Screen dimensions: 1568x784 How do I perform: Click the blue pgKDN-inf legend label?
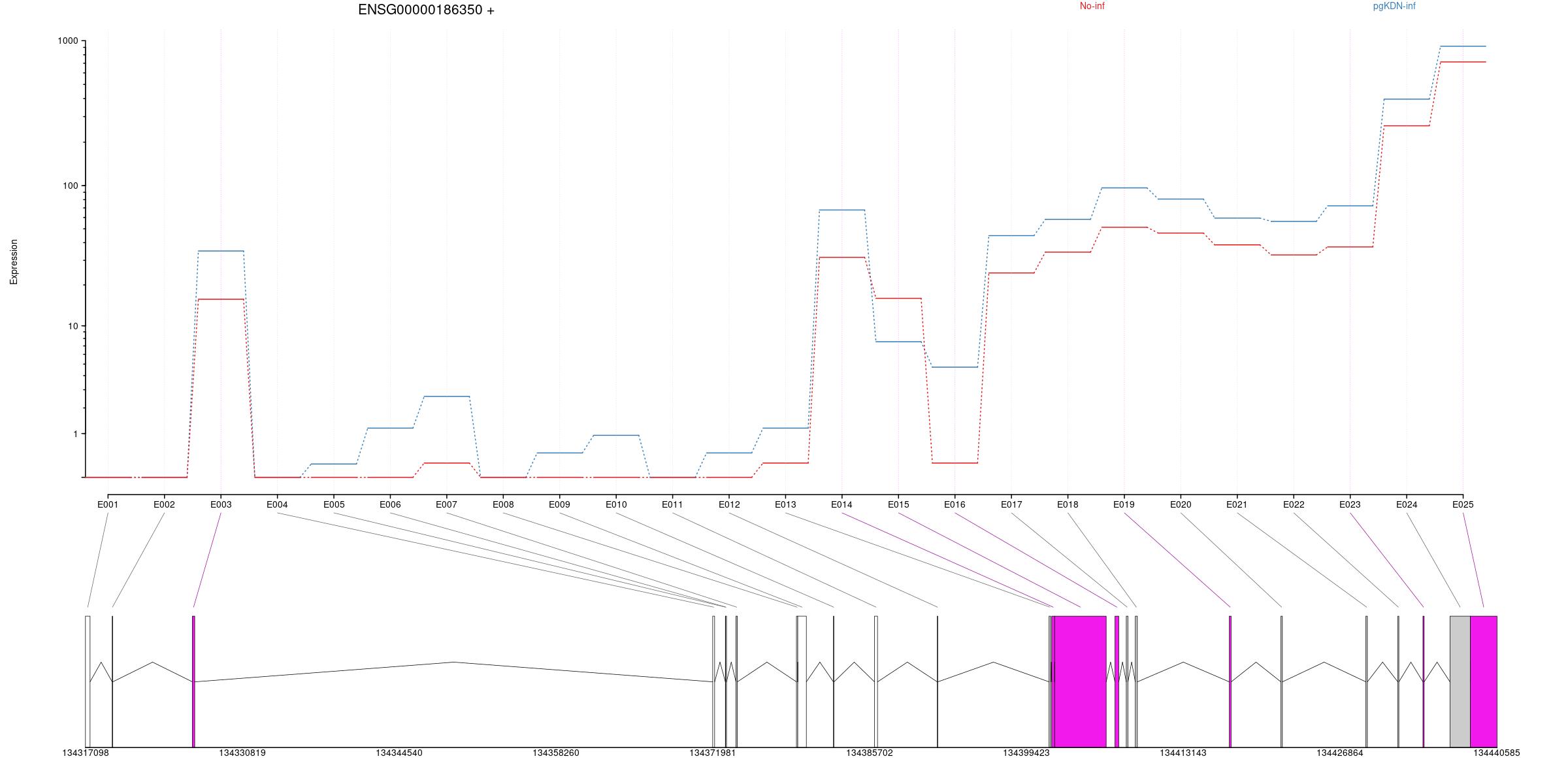coord(1394,6)
